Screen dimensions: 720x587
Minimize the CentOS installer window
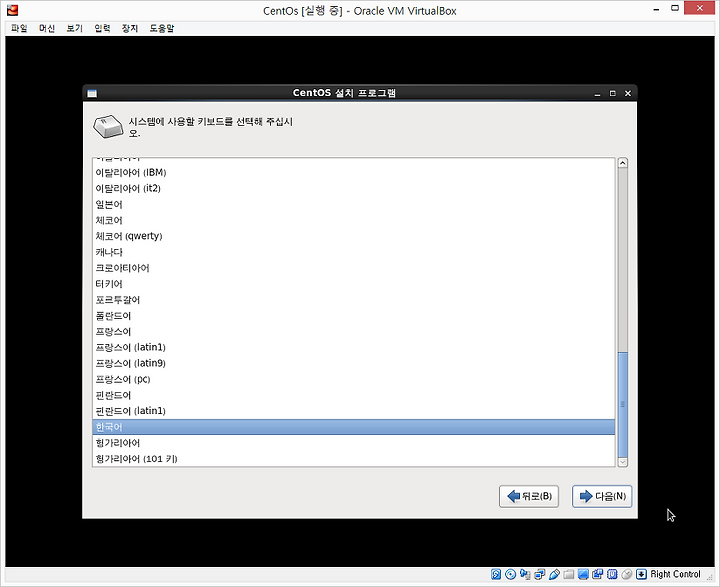tap(597, 94)
